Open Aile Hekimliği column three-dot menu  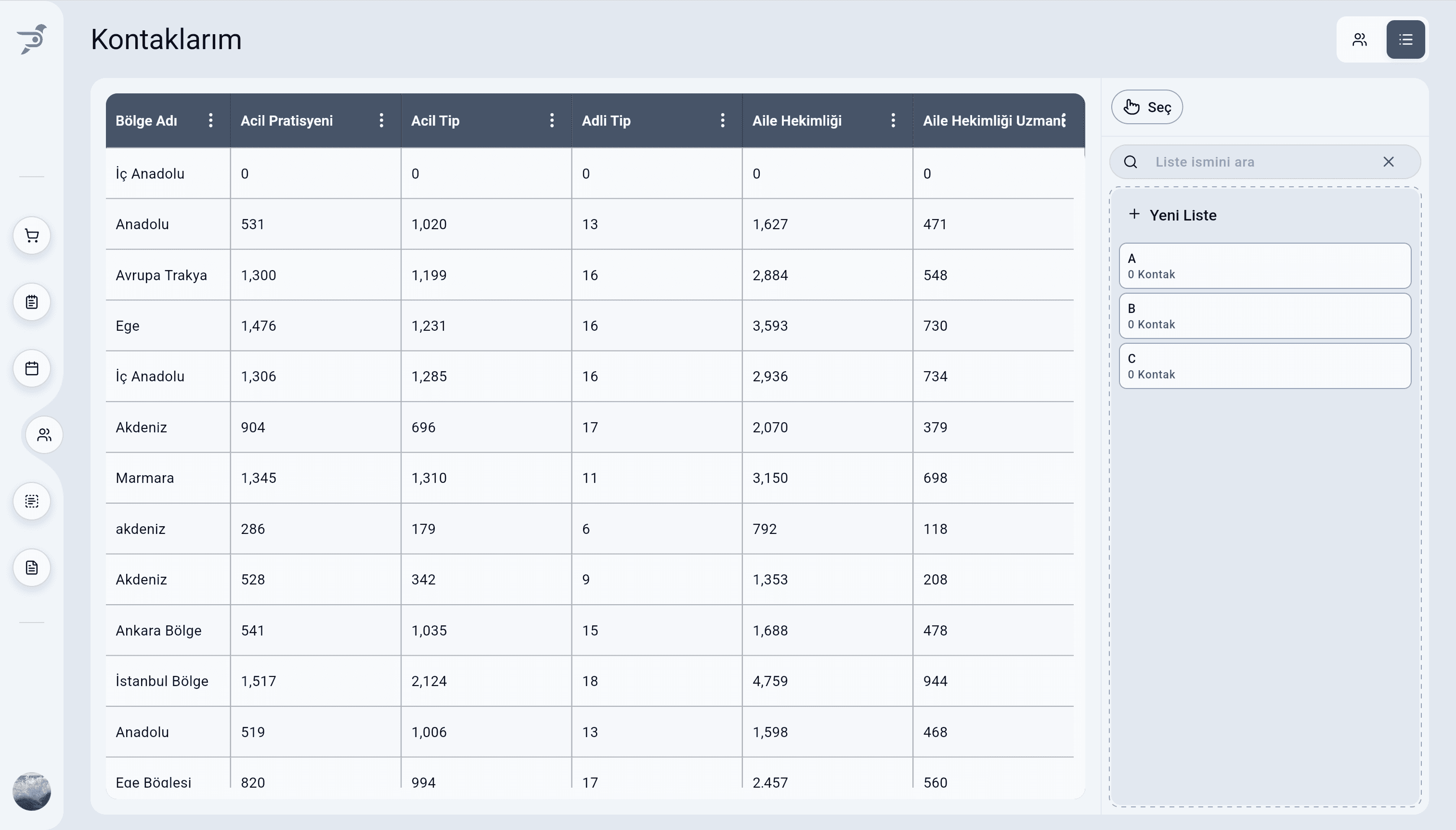[893, 120]
